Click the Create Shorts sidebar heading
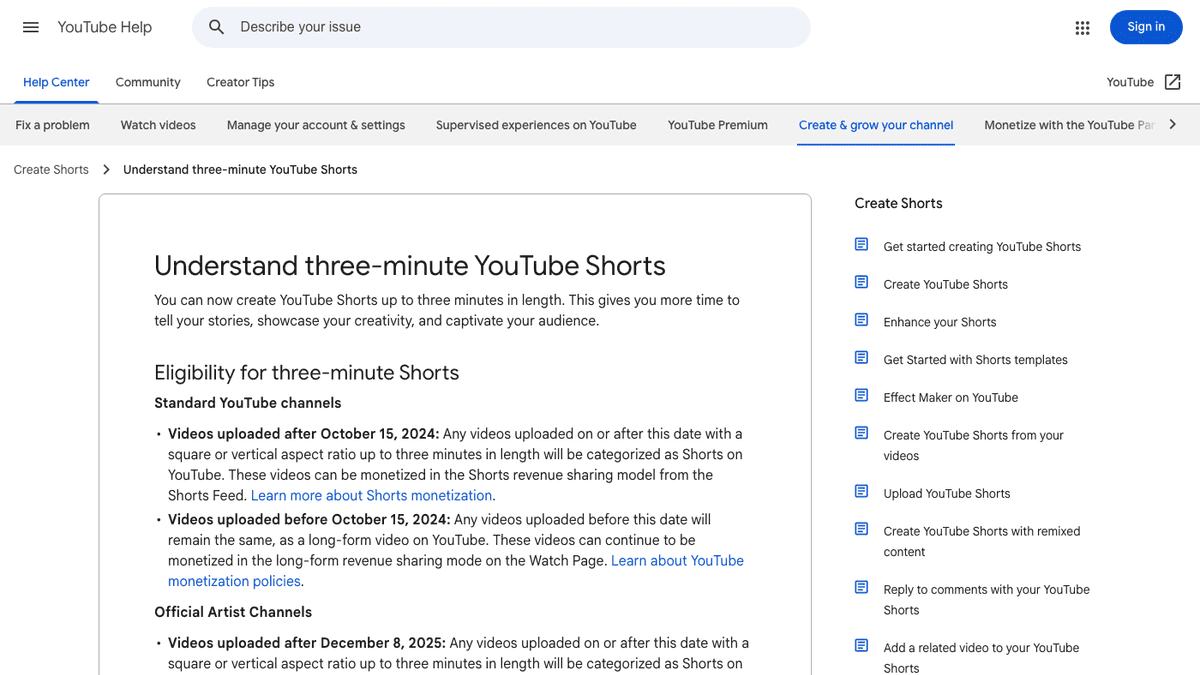 click(898, 203)
